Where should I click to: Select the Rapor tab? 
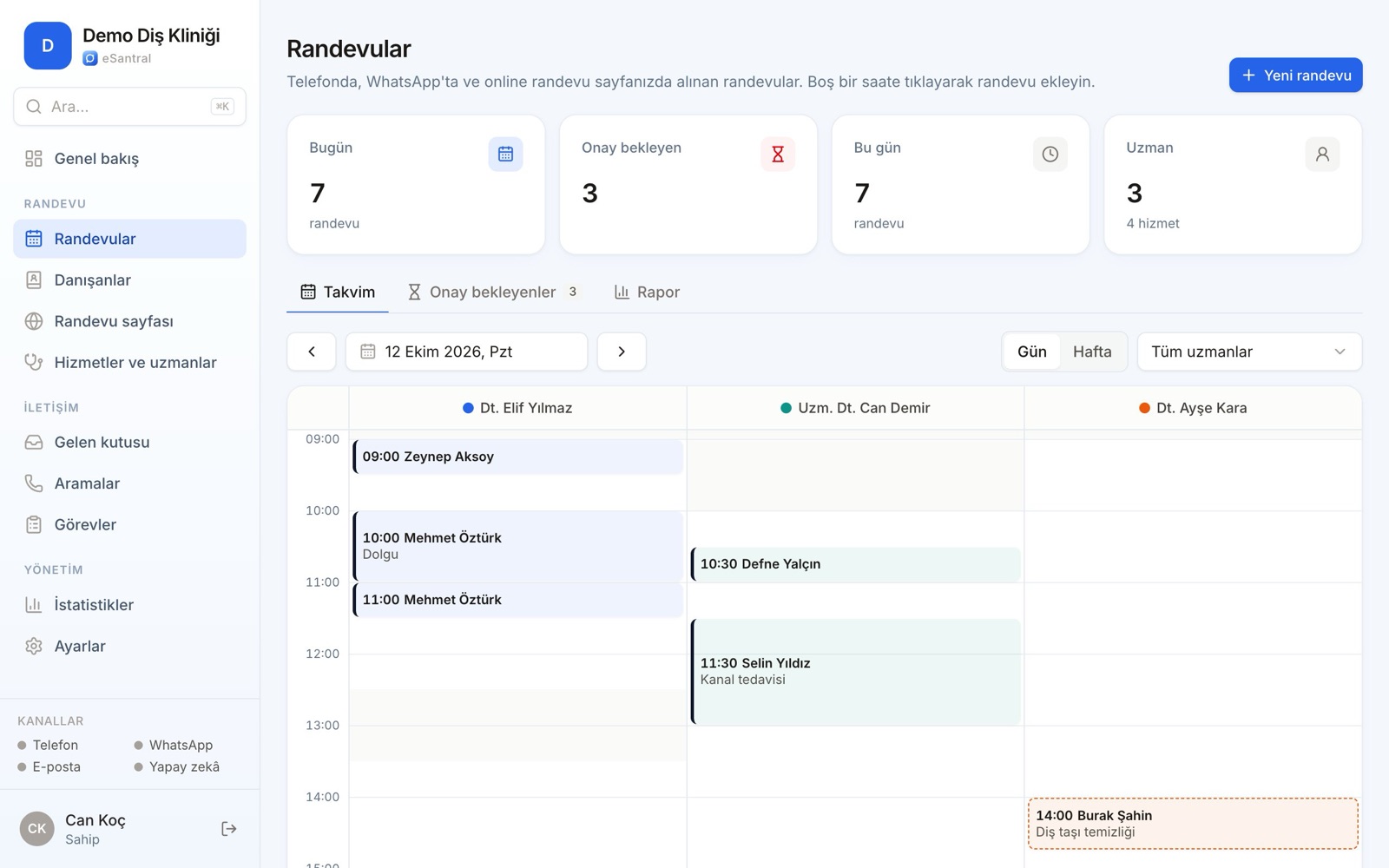point(647,292)
